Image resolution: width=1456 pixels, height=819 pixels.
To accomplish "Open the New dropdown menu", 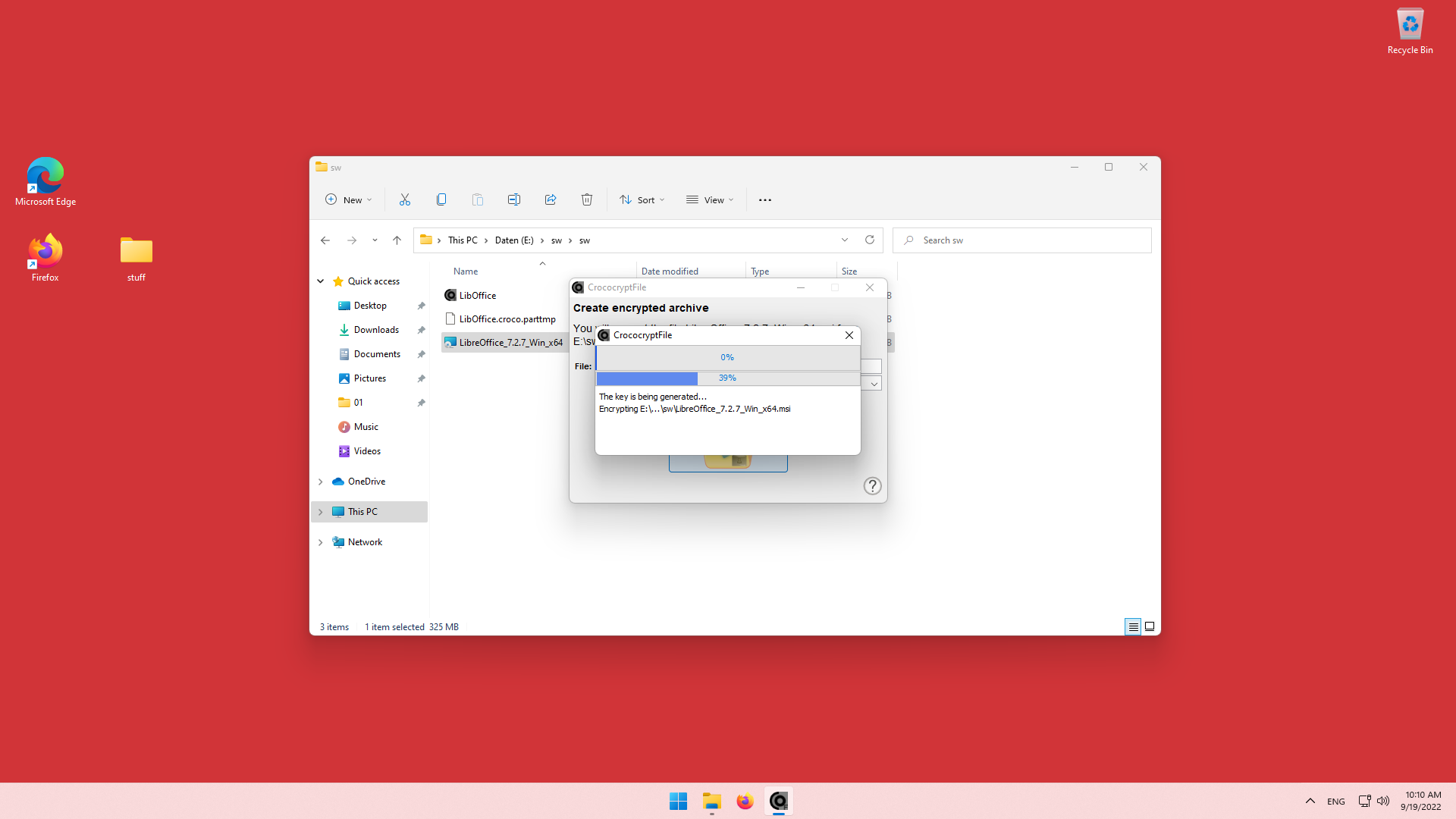I will (x=349, y=200).
